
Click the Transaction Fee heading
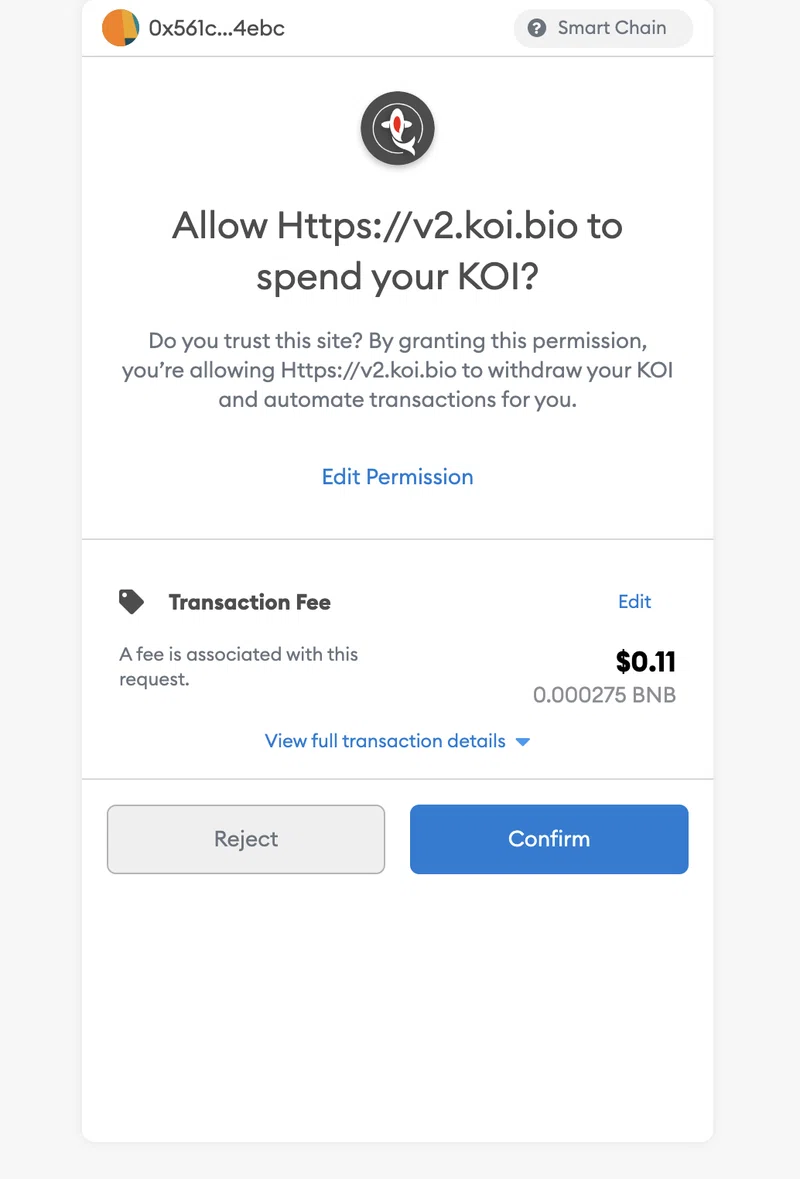click(x=250, y=602)
